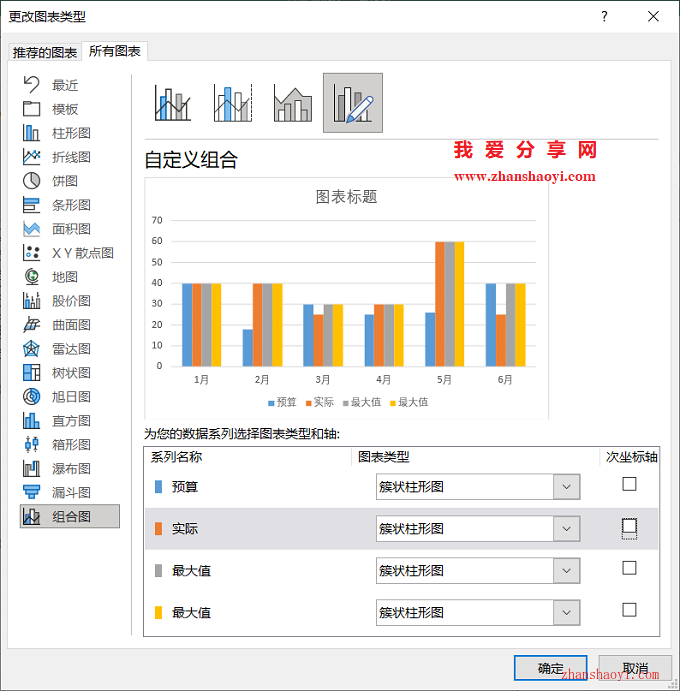
Task: Click the 系列名称 column header
Action: [x=176, y=457]
